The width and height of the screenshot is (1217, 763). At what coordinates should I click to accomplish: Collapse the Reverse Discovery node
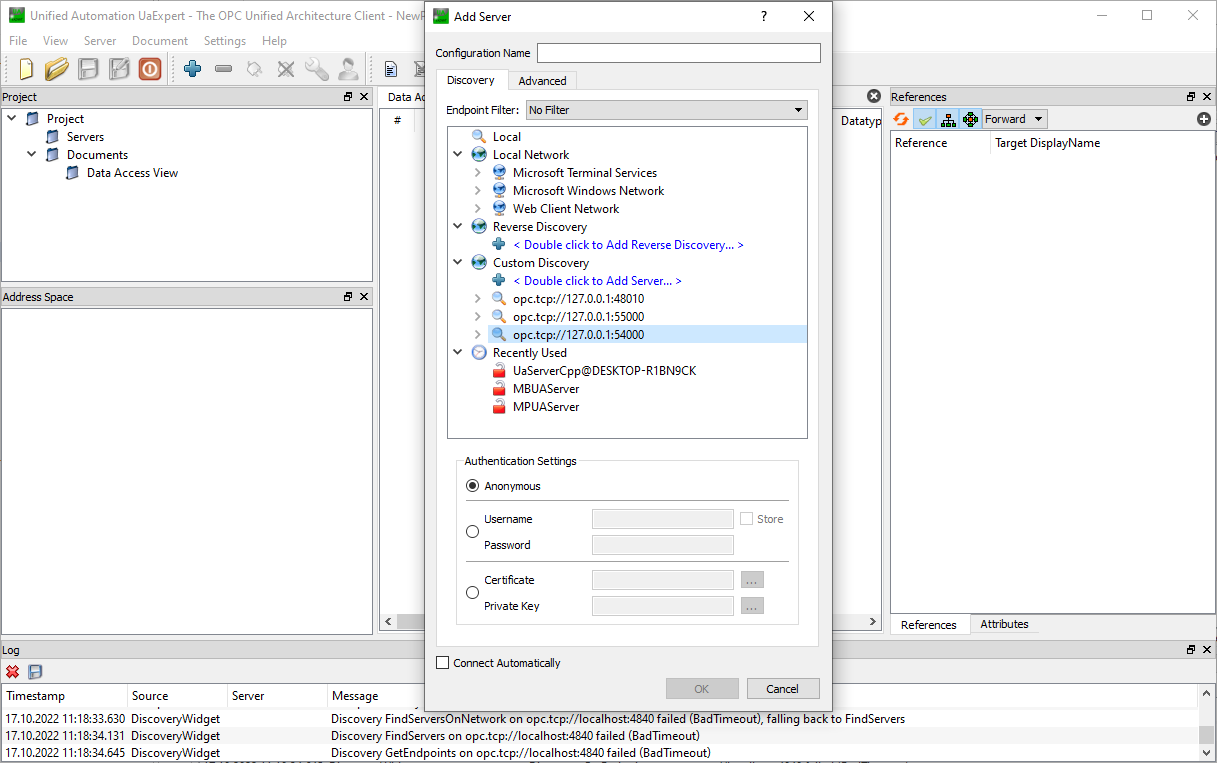coord(458,227)
